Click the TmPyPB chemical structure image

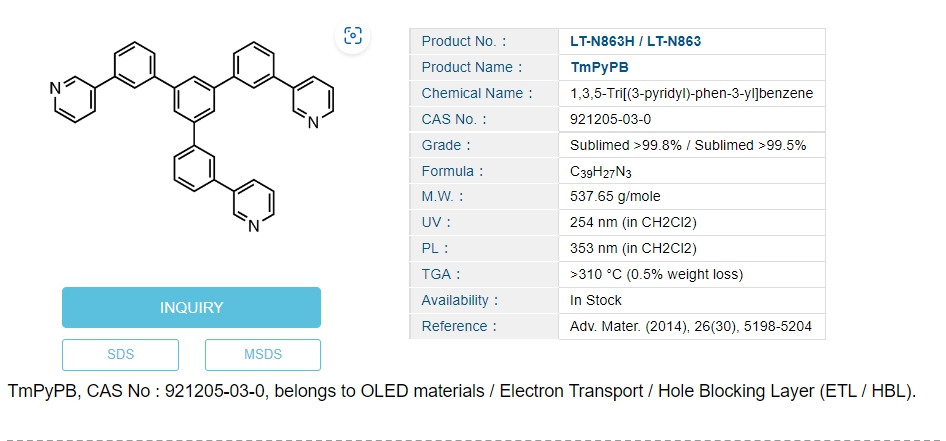pyautogui.click(x=192, y=135)
